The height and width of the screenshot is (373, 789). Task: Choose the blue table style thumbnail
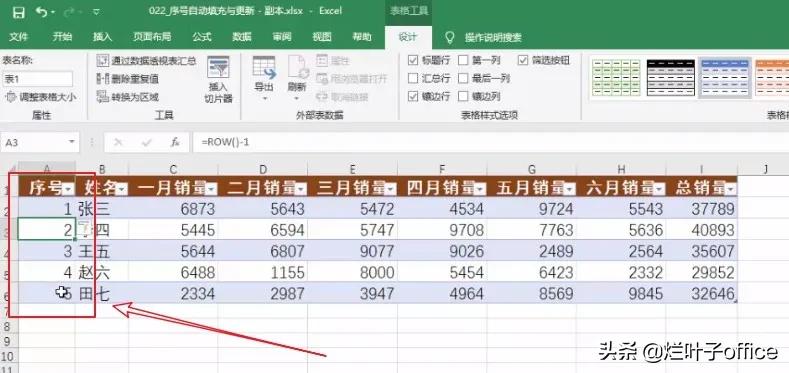click(725, 78)
